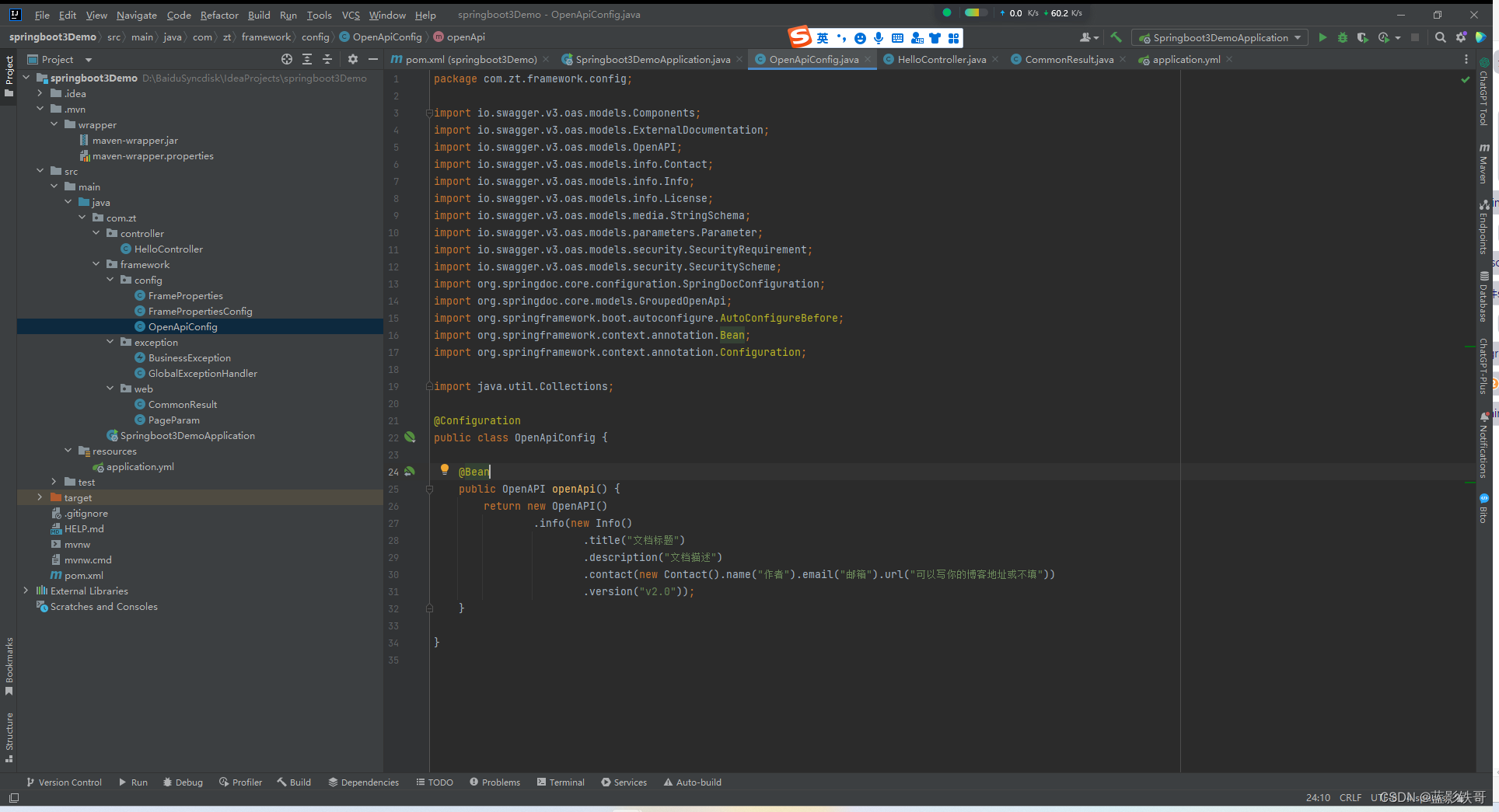
Task: Open the Bookmarks tool window
Action: 9,666
